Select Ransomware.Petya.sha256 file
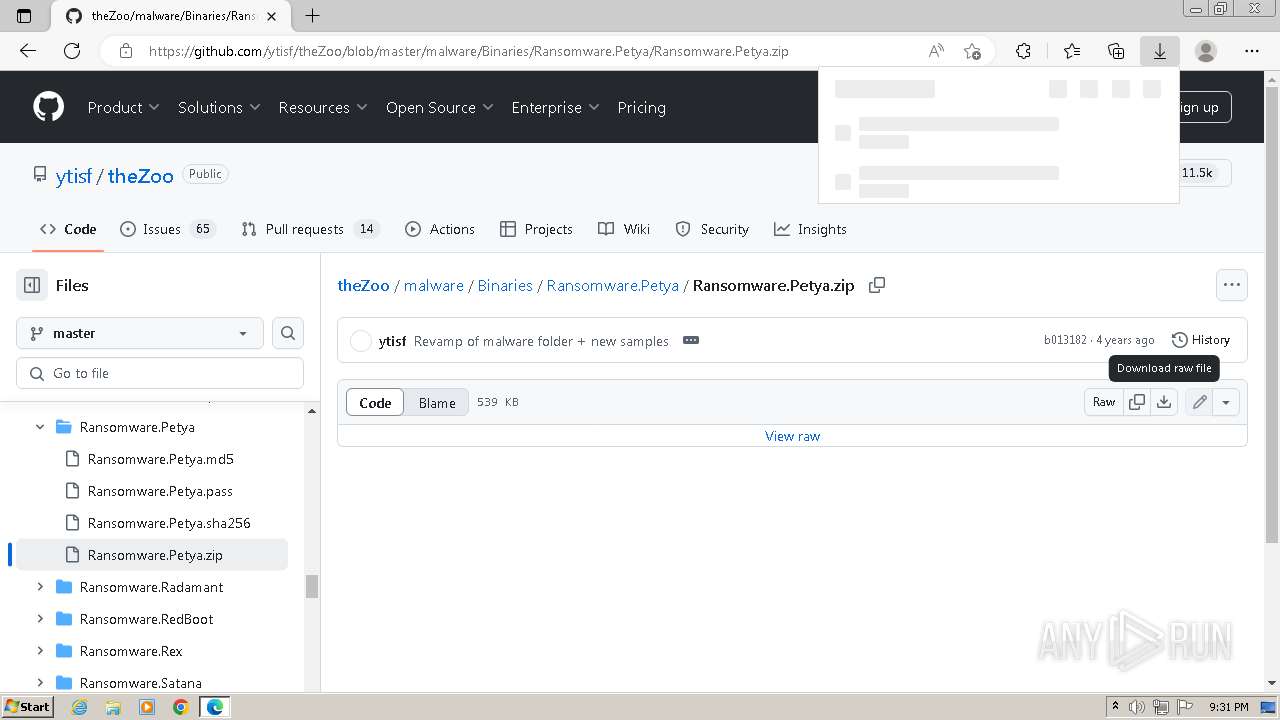Image resolution: width=1280 pixels, height=720 pixels. tap(169, 523)
